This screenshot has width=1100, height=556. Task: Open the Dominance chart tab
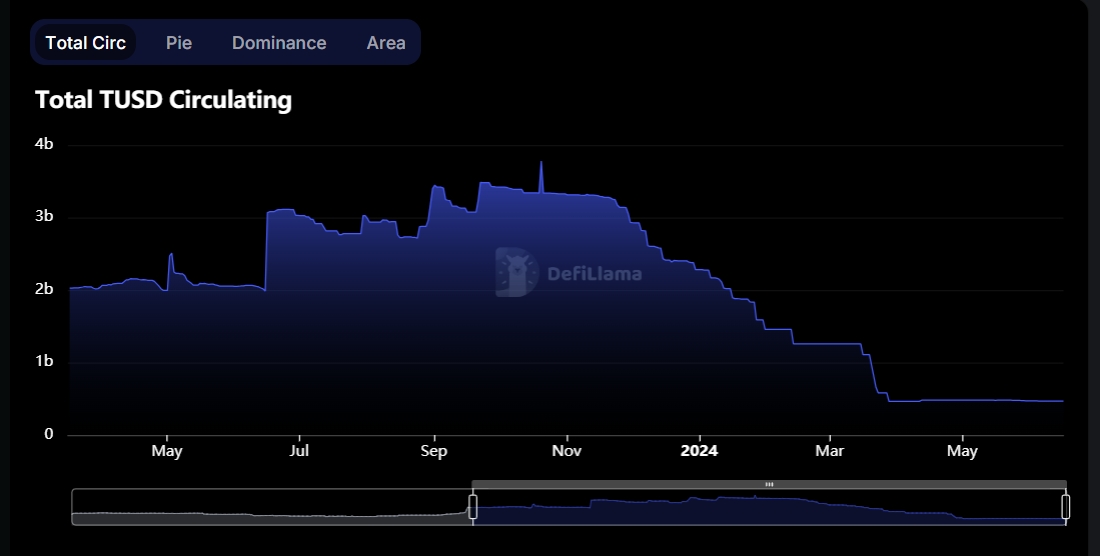click(x=279, y=43)
